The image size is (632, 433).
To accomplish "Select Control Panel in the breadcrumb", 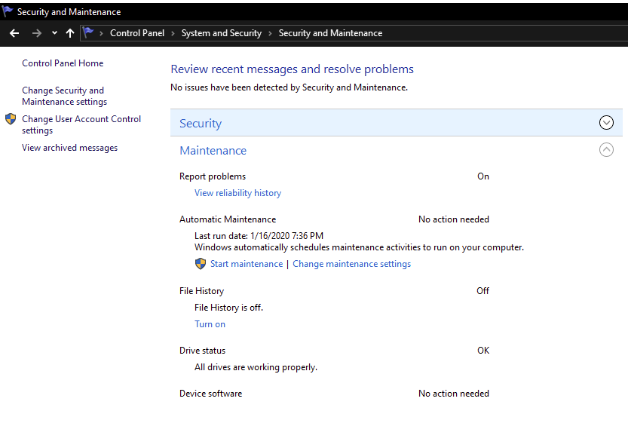I will tap(137, 33).
